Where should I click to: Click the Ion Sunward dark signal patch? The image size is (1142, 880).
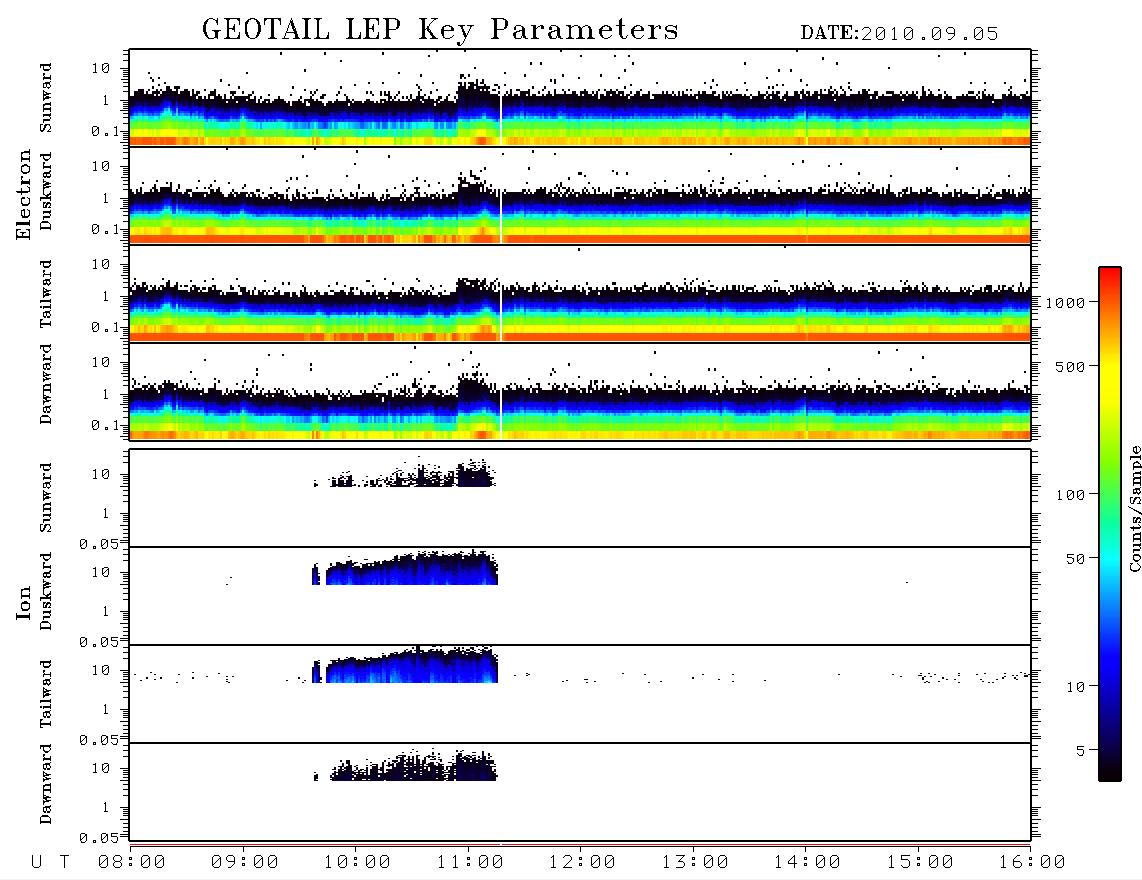point(405,473)
